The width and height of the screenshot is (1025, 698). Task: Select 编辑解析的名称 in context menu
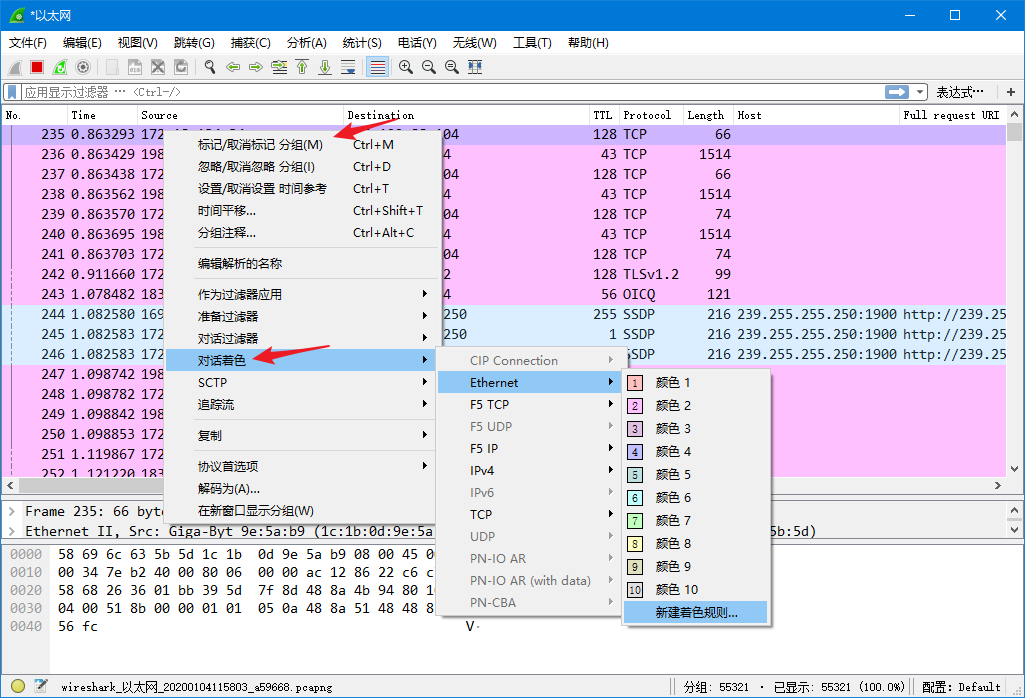pyautogui.click(x=301, y=264)
